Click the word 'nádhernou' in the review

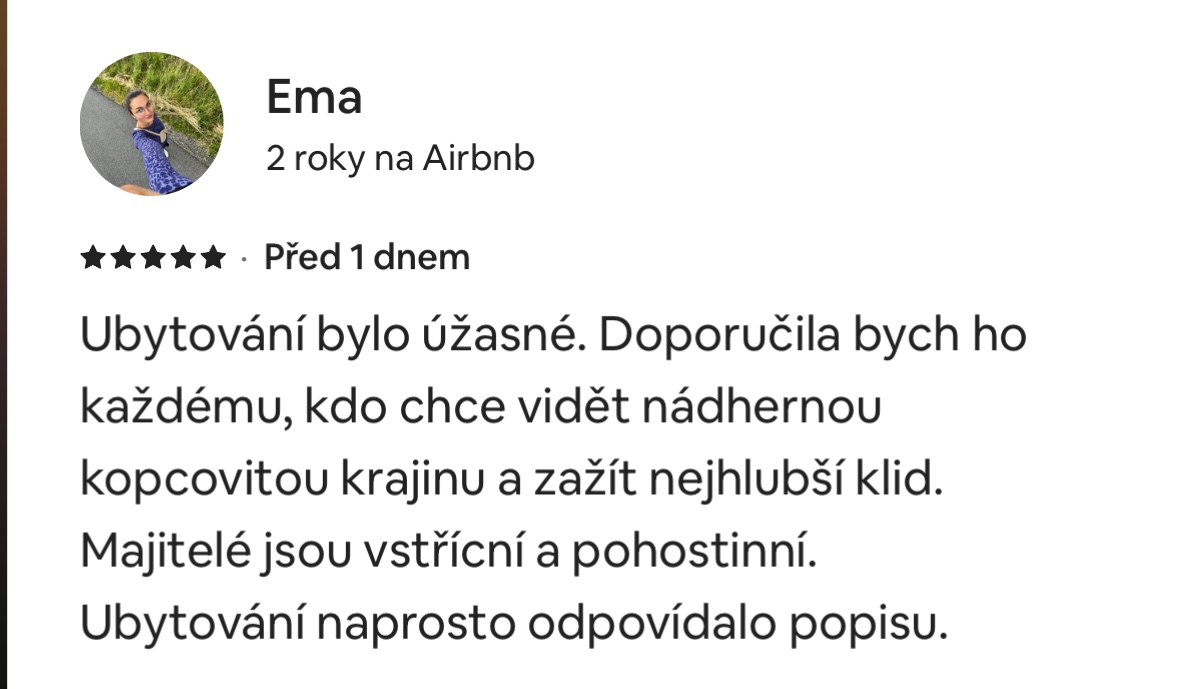[x=761, y=407]
